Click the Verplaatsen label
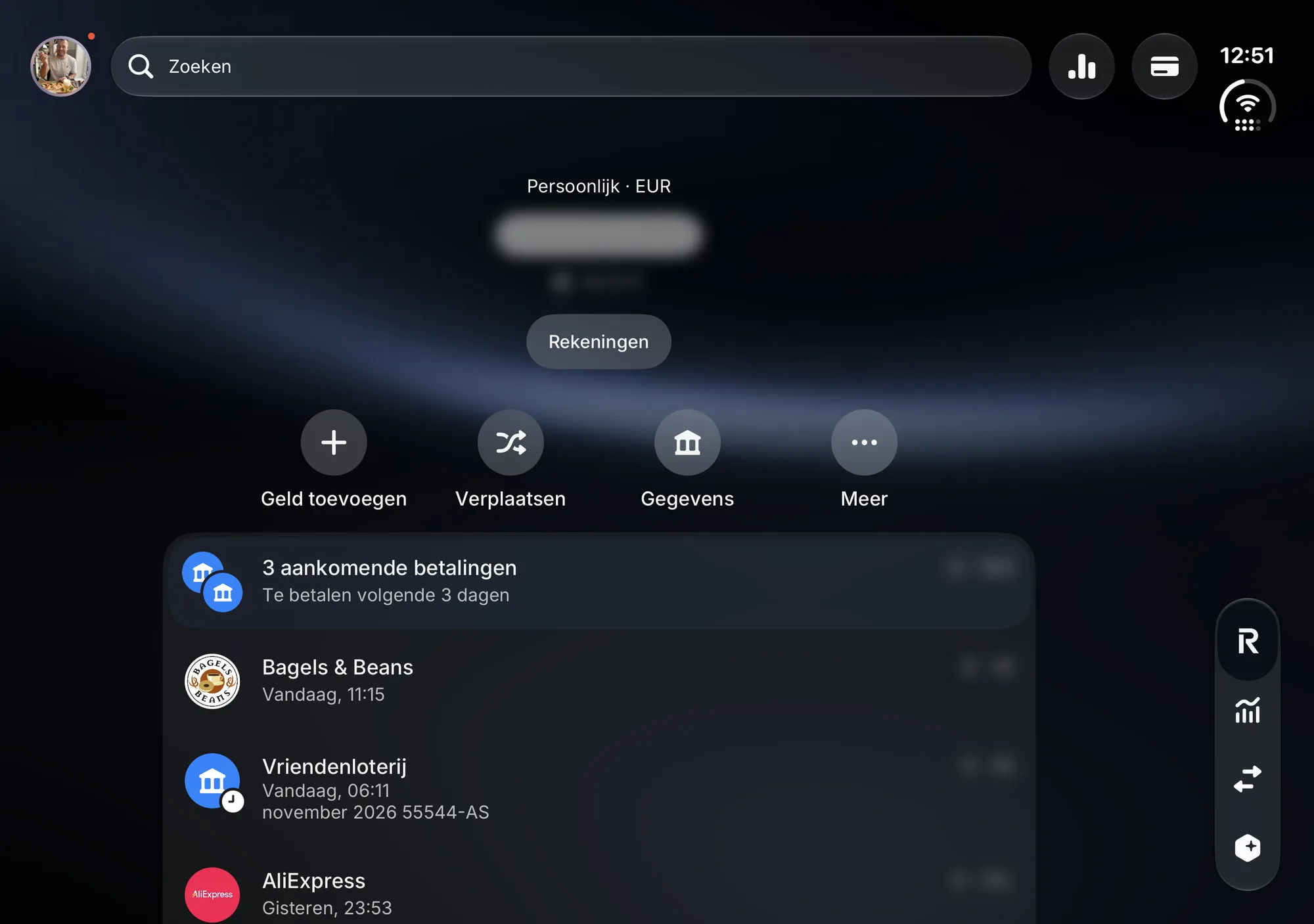 pyautogui.click(x=510, y=498)
